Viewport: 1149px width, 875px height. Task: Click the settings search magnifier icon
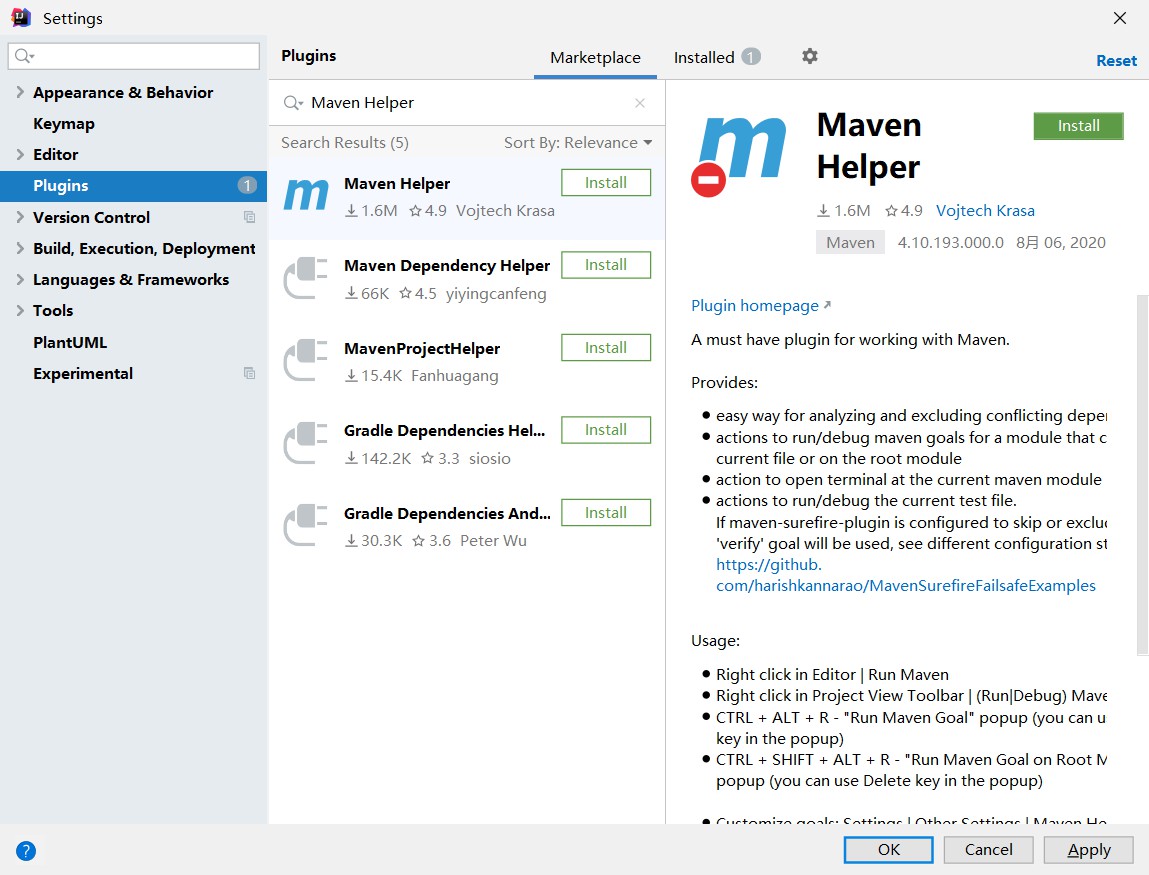[x=24, y=56]
